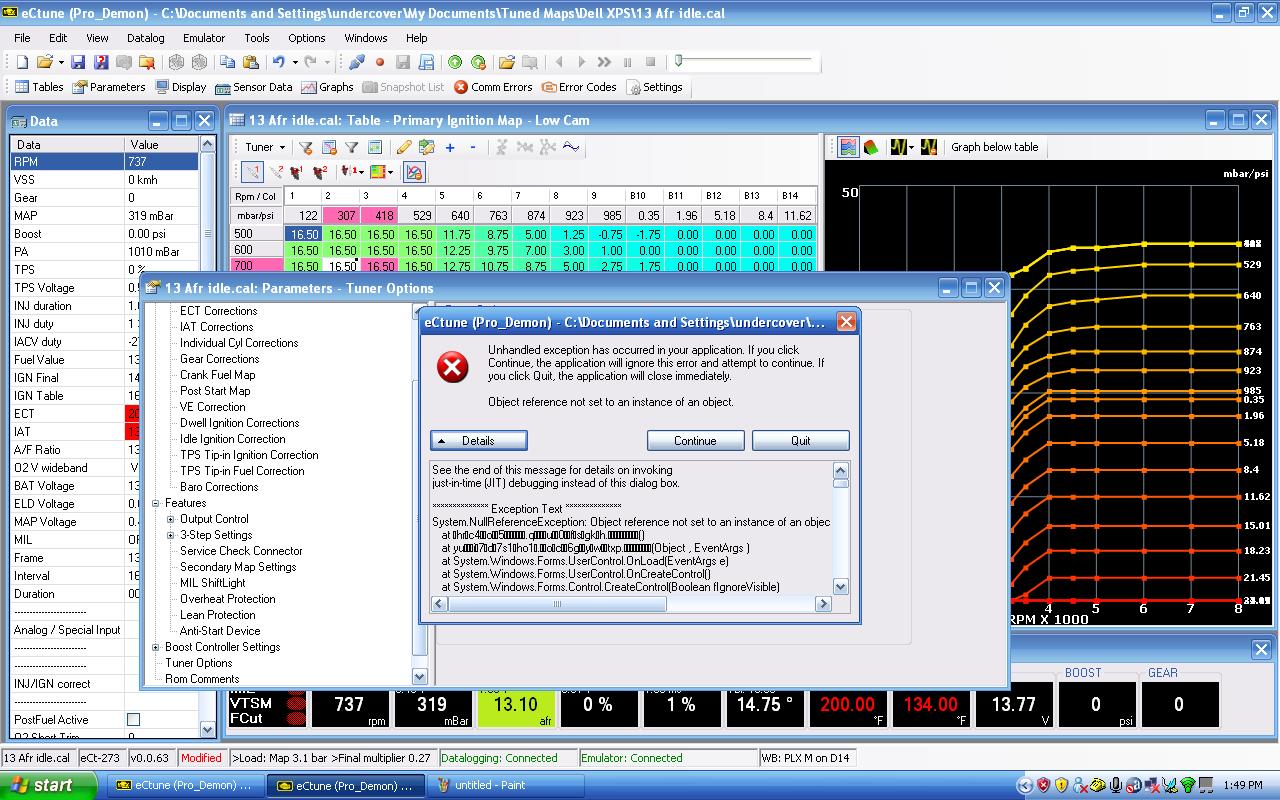1280x800 pixels.
Task: Click the blue minus decrease icon
Action: 473,147
